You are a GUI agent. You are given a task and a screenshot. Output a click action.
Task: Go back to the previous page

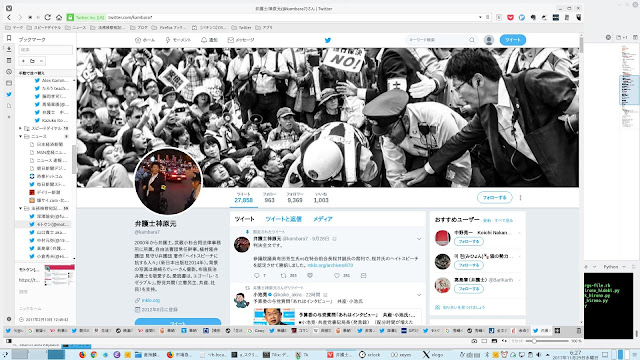(9, 17)
